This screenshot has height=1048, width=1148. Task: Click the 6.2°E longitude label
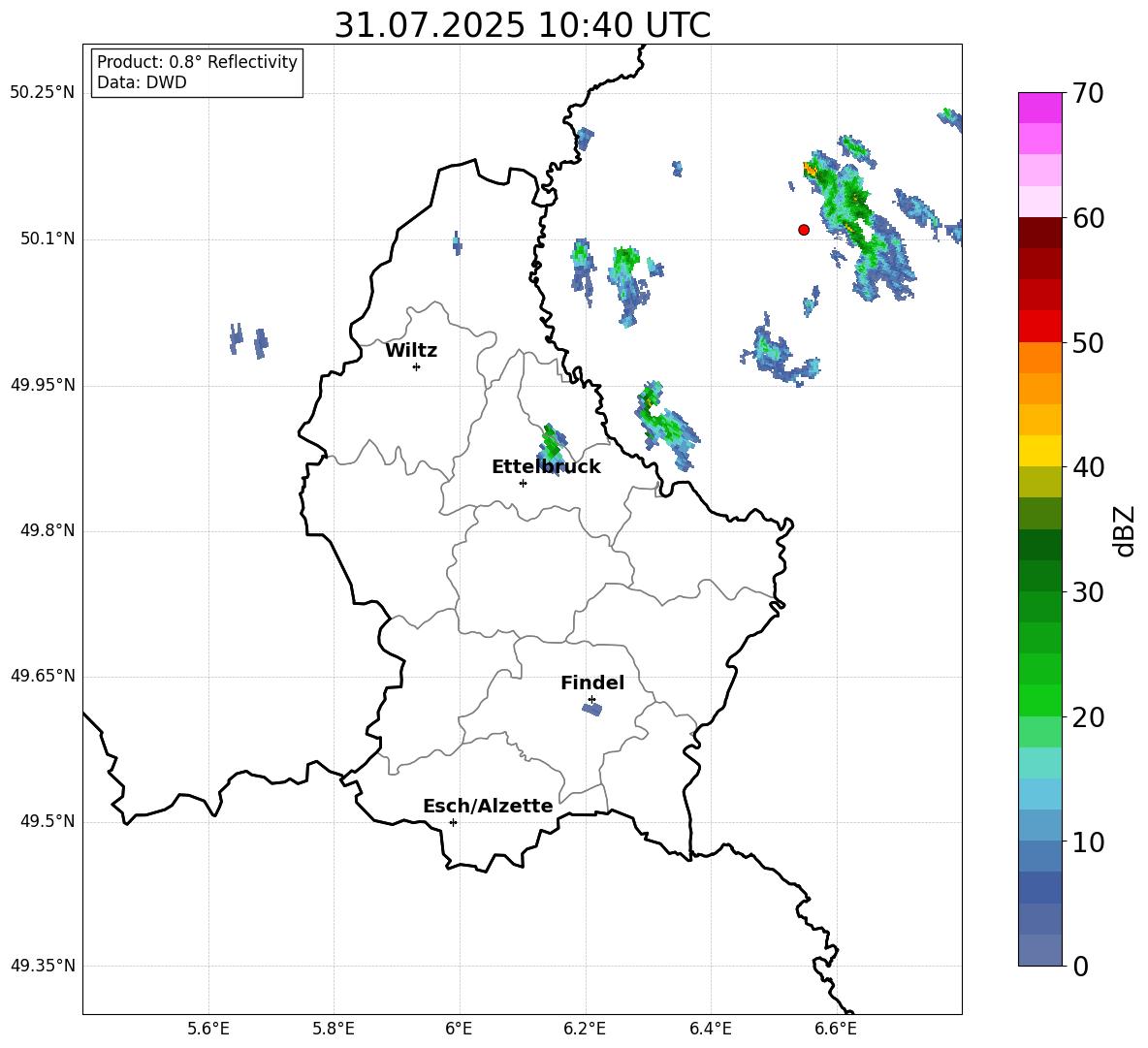pos(585,1029)
